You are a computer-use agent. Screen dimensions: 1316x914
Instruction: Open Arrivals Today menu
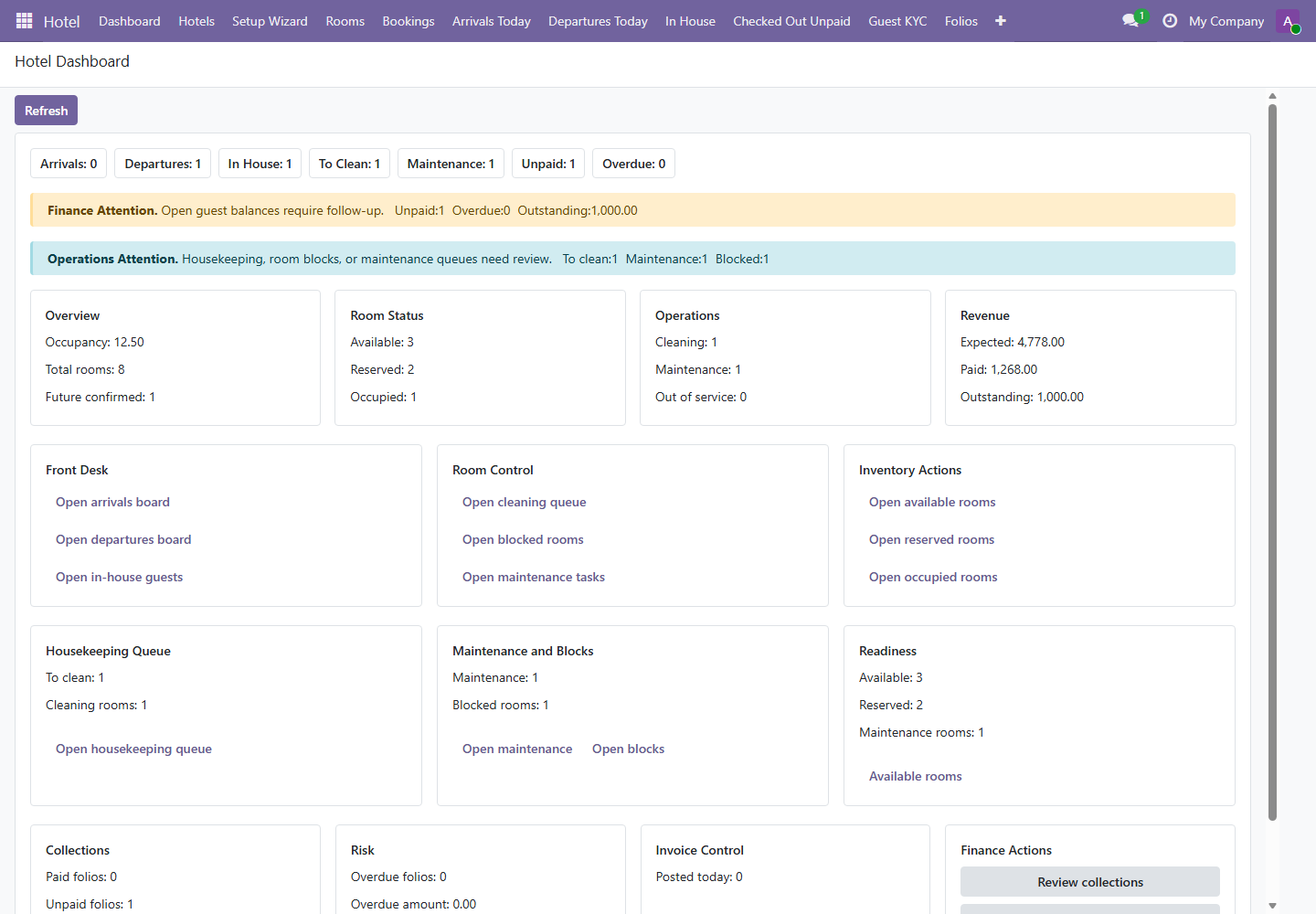coord(492,21)
